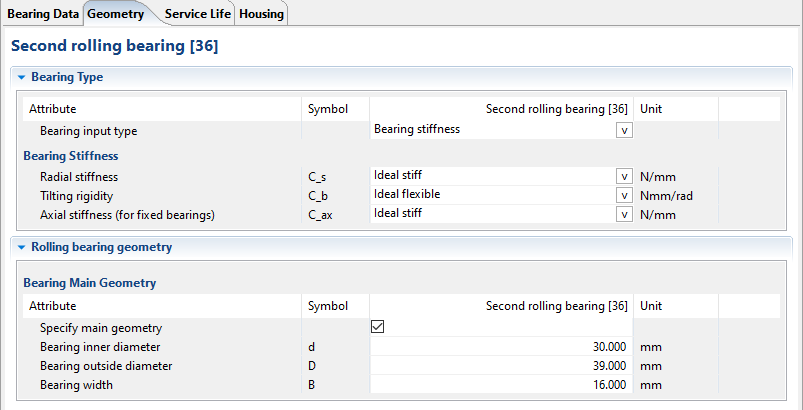Click the 'Bearing Type' section title
Image resolution: width=803 pixels, height=410 pixels.
(67, 77)
